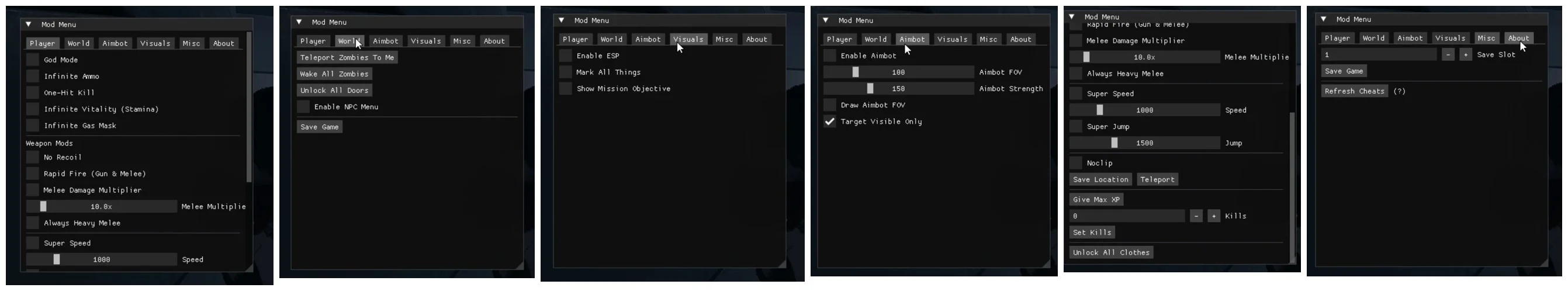
Task: Enable the God Mode checkbox
Action: [x=33, y=60]
